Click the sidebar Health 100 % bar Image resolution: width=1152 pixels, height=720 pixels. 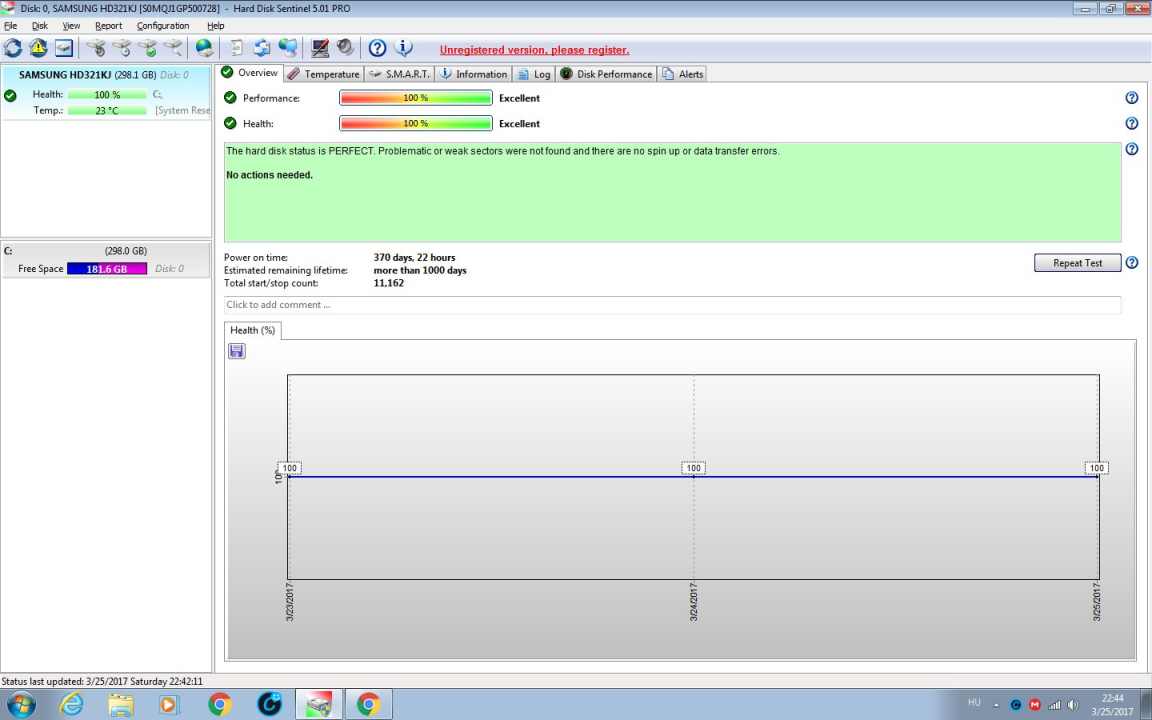tap(107, 95)
